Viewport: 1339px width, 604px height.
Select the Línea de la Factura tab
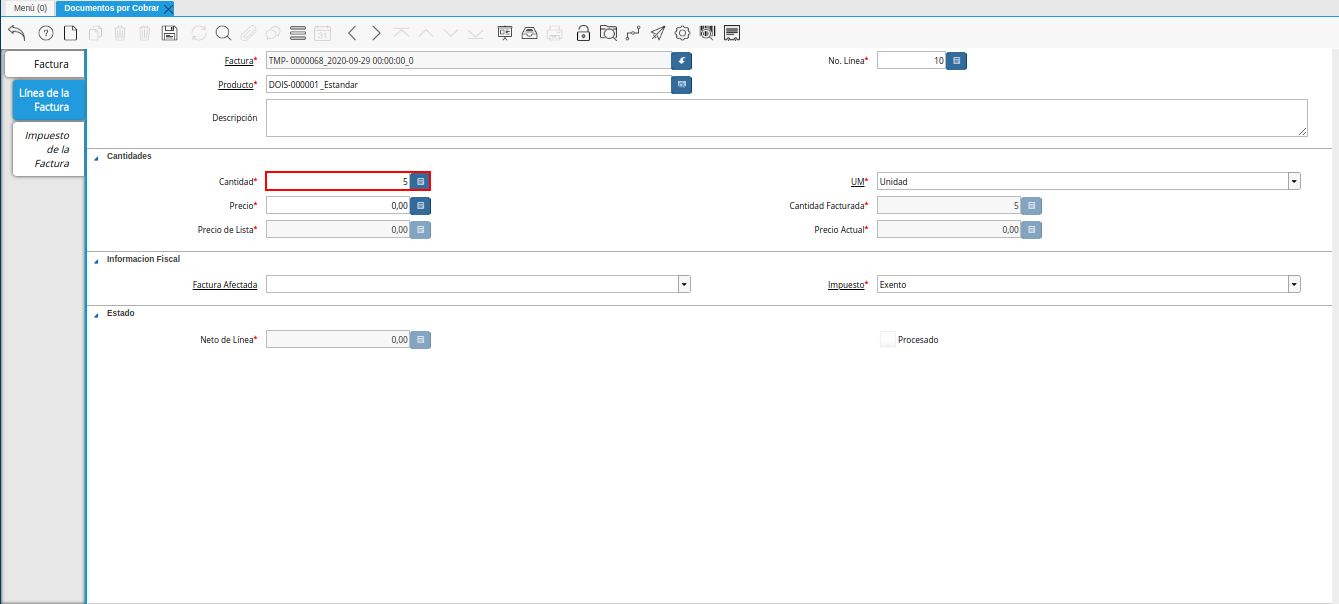point(48,100)
